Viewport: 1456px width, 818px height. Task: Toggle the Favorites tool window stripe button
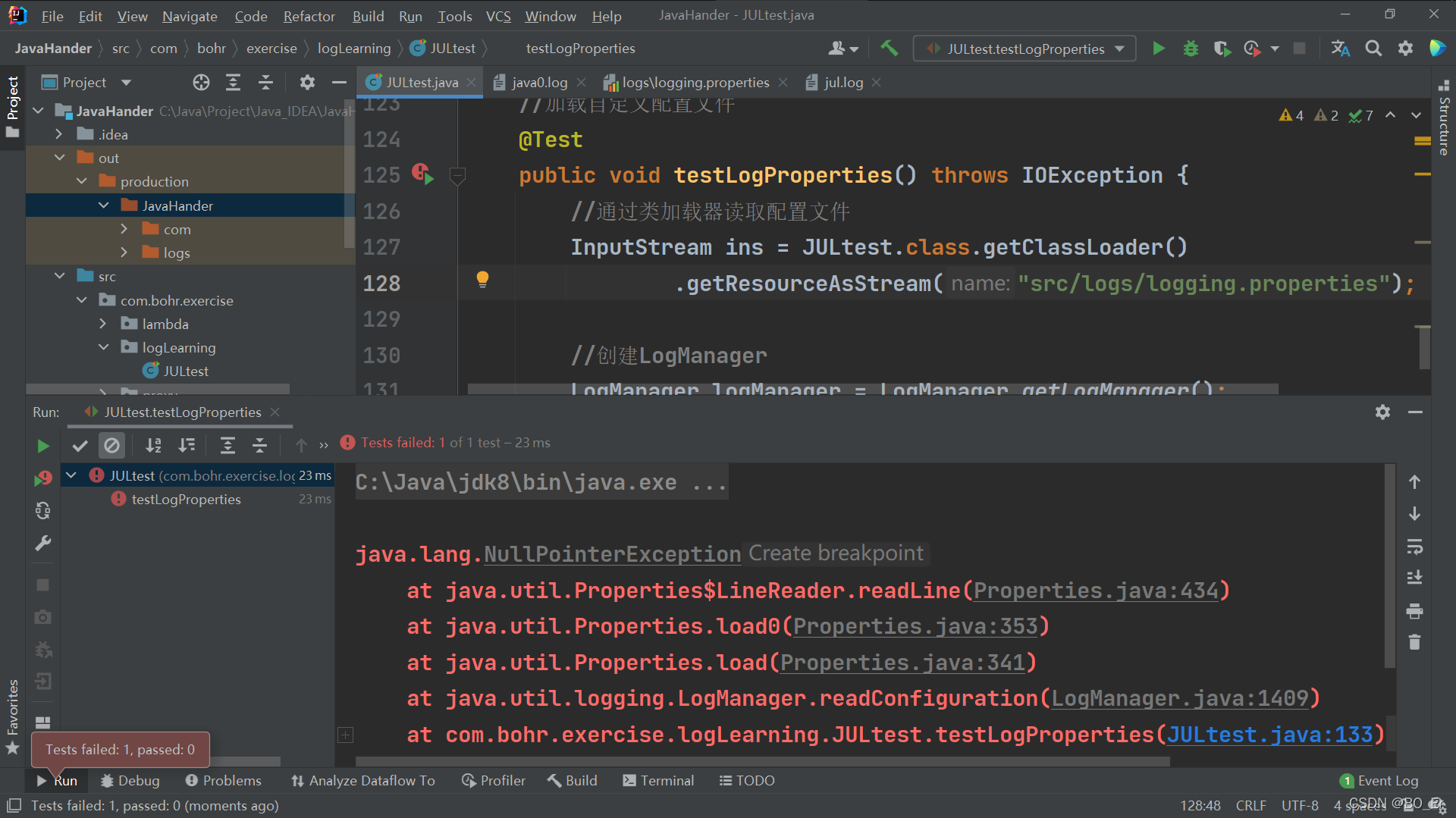(x=12, y=716)
